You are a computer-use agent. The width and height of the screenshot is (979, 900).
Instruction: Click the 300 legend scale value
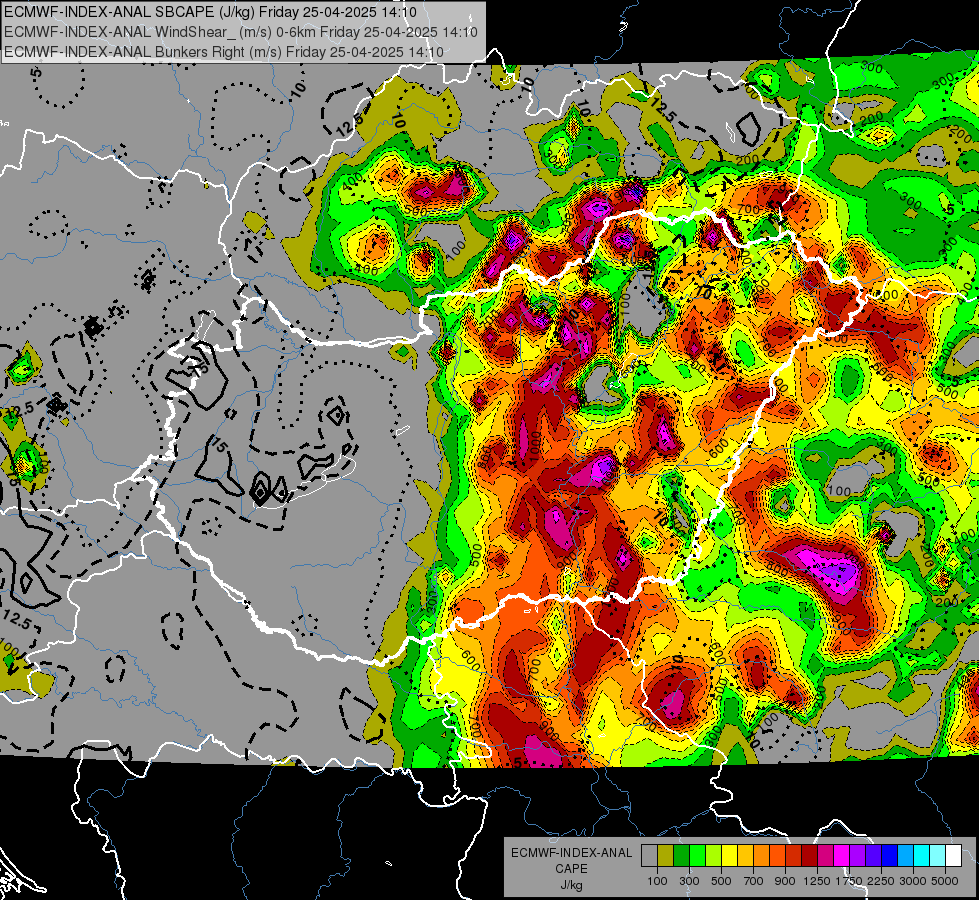point(689,881)
